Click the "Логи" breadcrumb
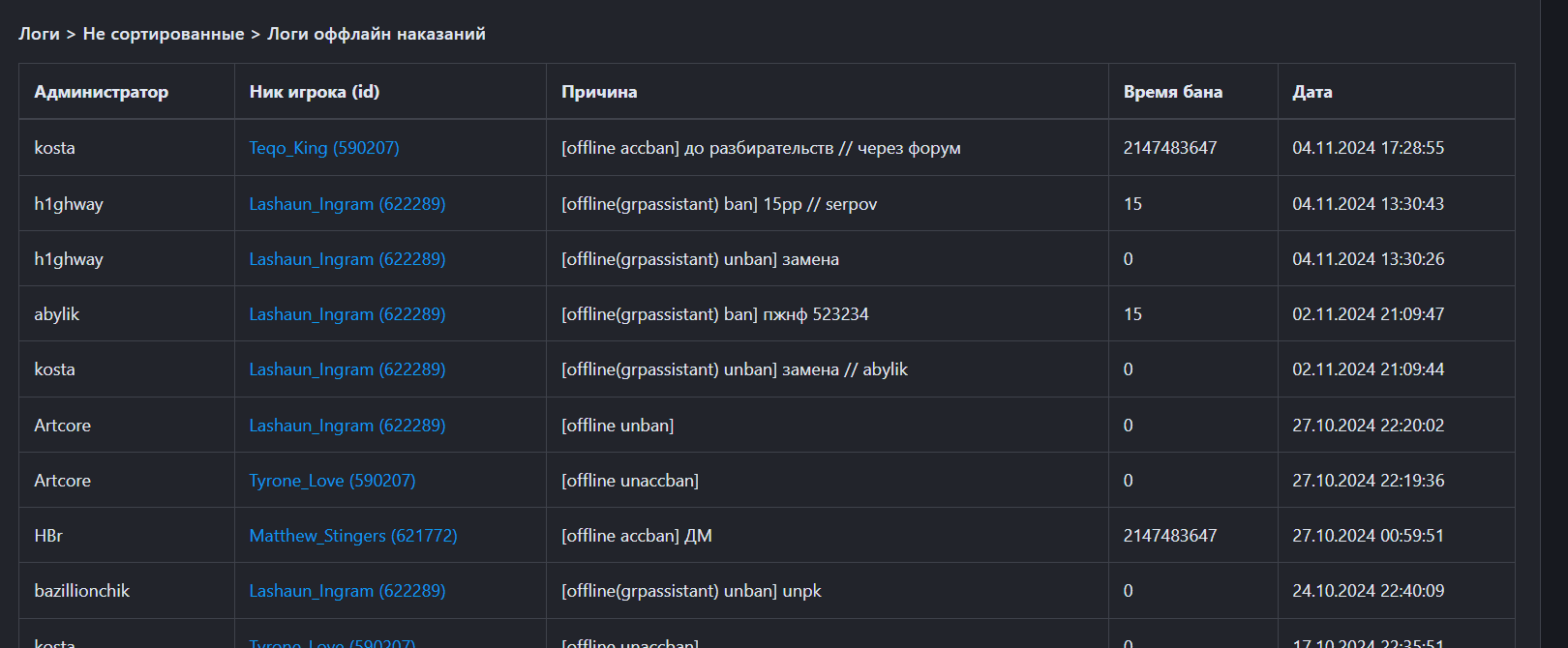Screen dimensions: 1568x648 pyautogui.click(x=39, y=34)
